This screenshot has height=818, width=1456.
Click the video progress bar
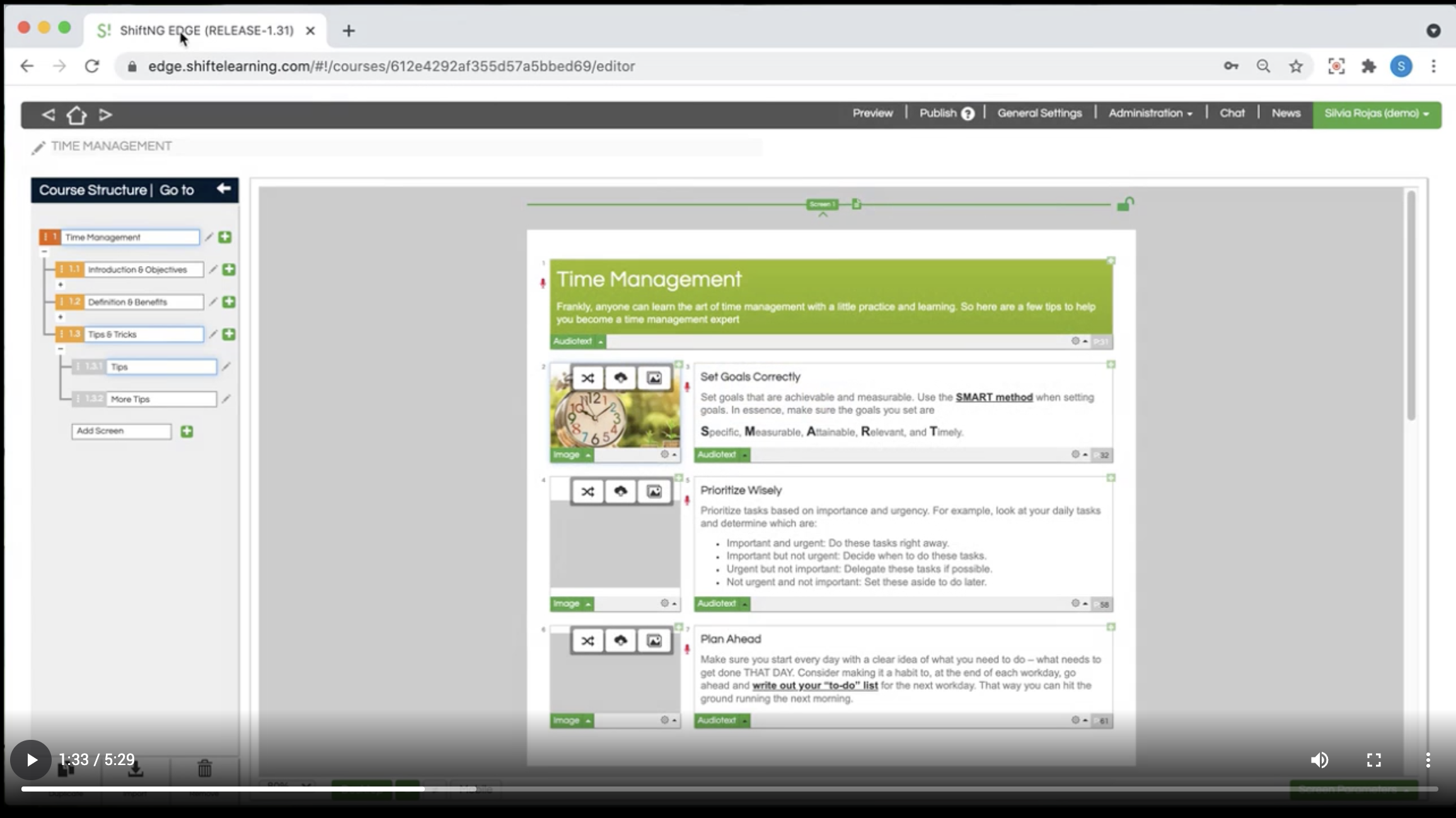tap(729, 788)
